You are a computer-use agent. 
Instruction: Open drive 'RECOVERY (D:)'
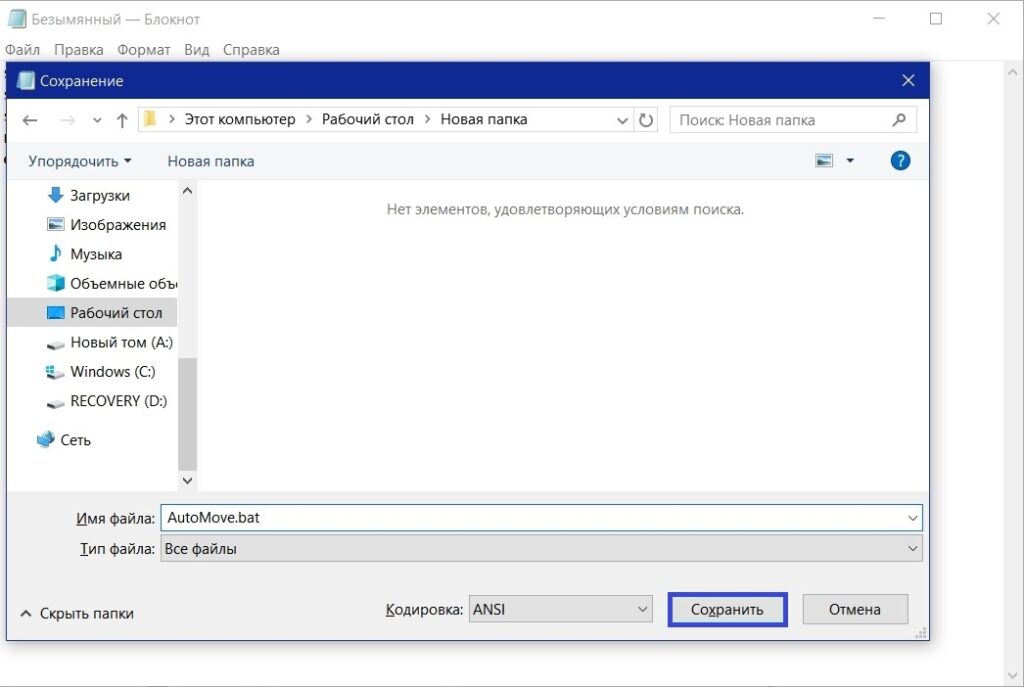(x=119, y=401)
